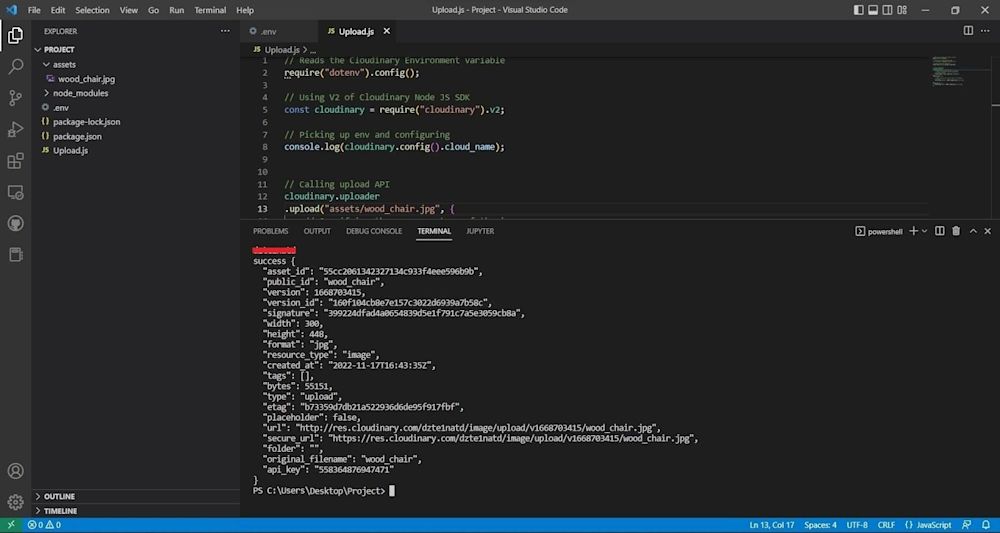Open the Accounts icon

(15, 471)
